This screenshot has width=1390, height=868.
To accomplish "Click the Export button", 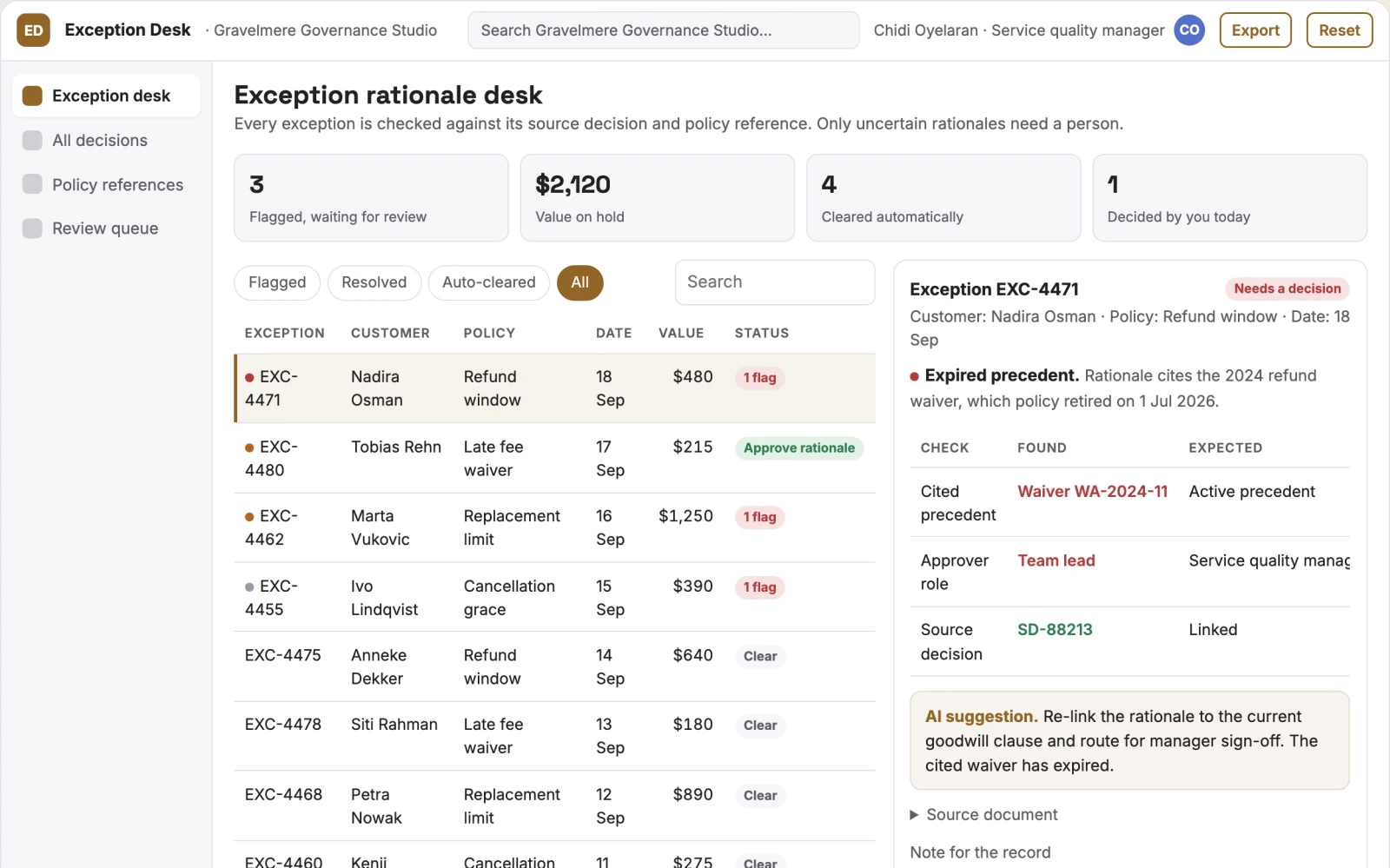I will (x=1255, y=30).
